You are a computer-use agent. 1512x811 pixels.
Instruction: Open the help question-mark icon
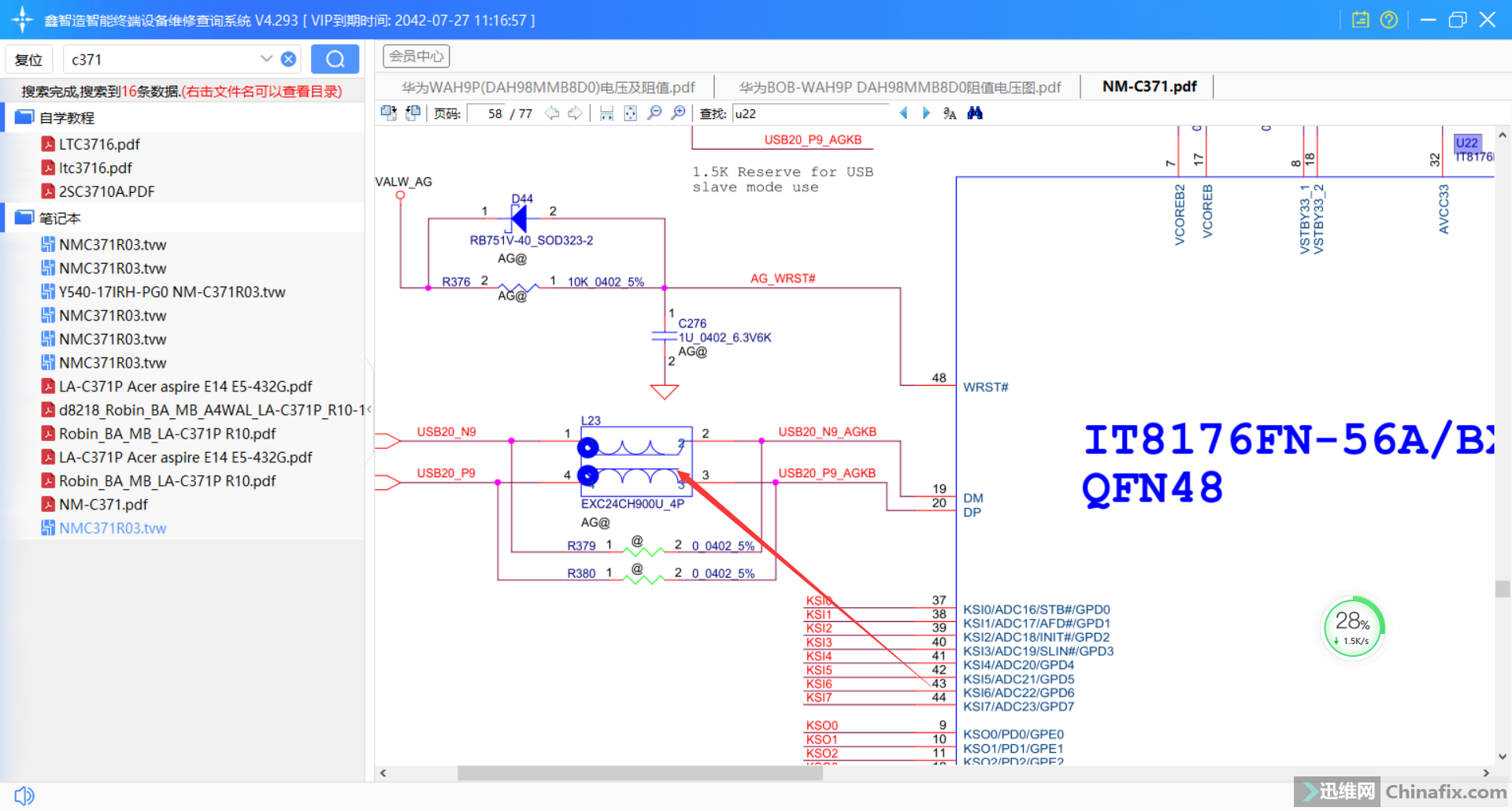[1389, 20]
